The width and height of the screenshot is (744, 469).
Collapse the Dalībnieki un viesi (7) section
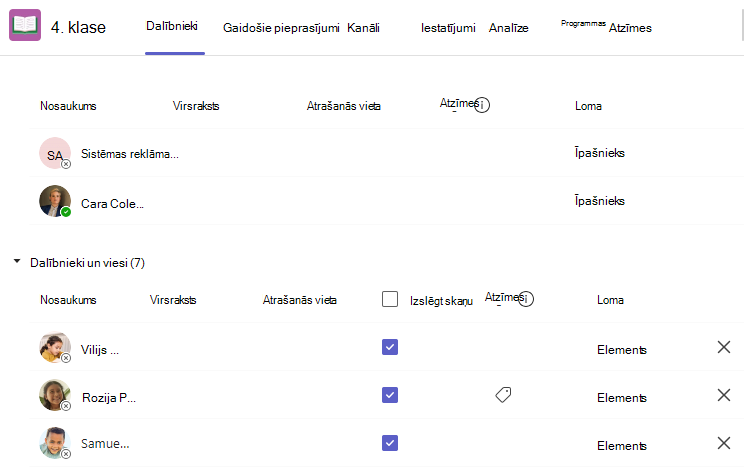tap(17, 262)
